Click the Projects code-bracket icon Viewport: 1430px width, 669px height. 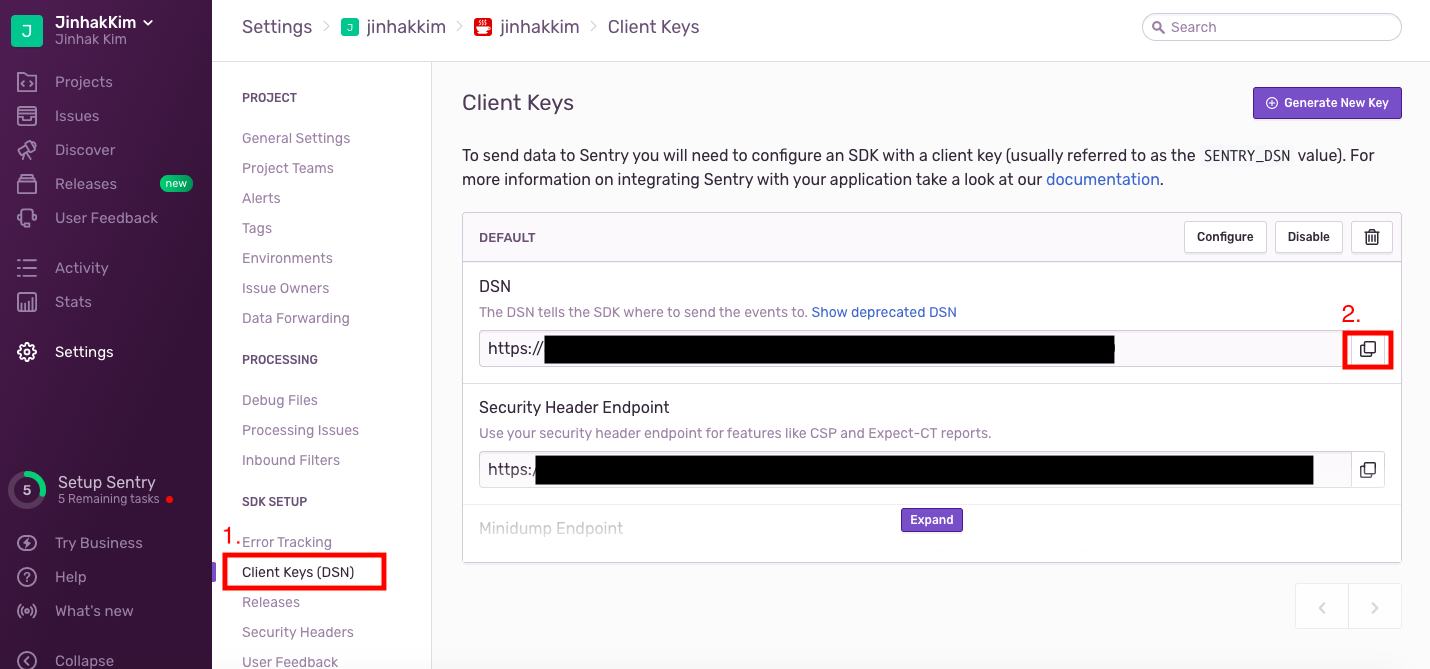click(x=27, y=82)
